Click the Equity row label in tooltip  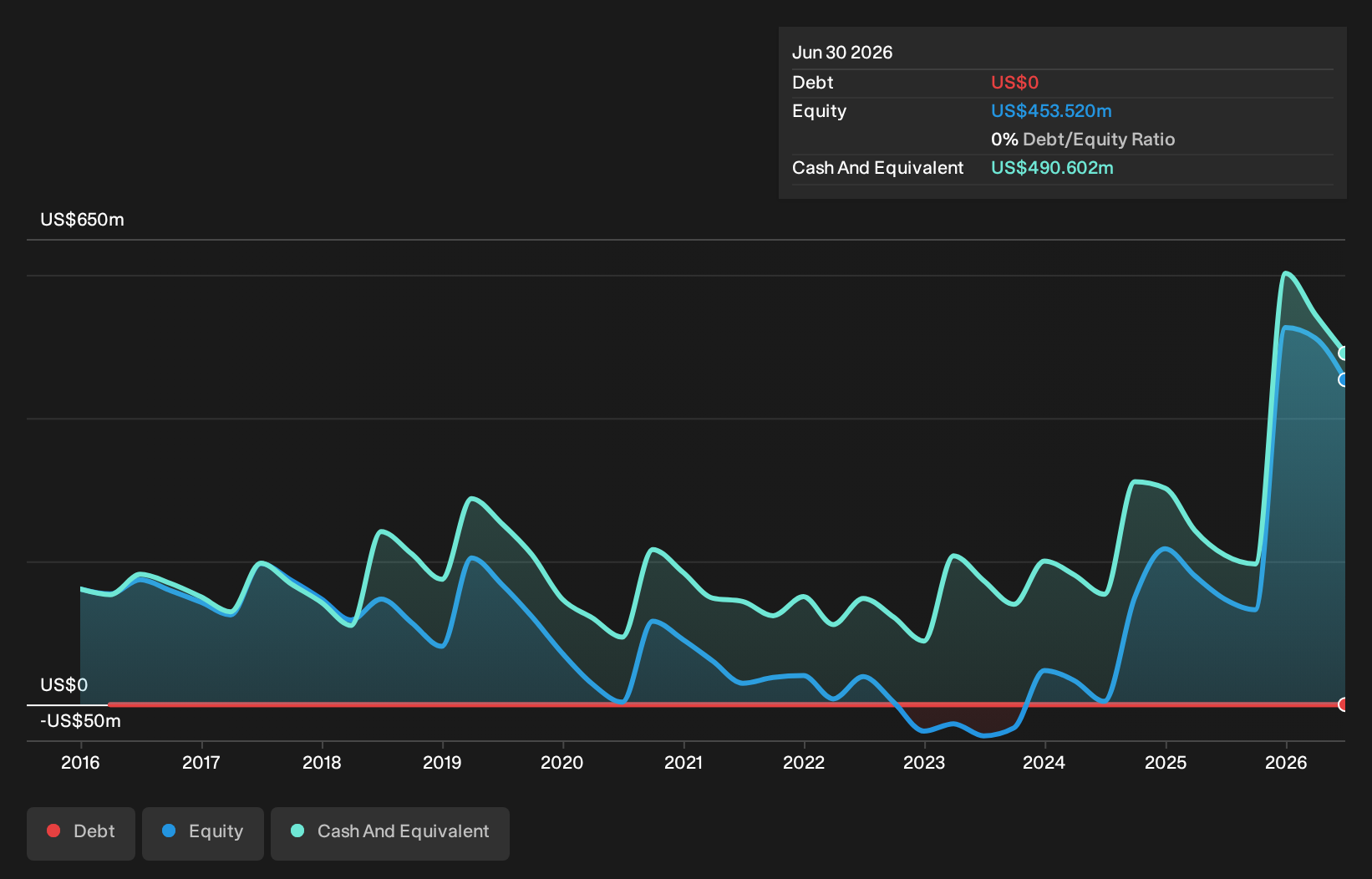click(819, 111)
